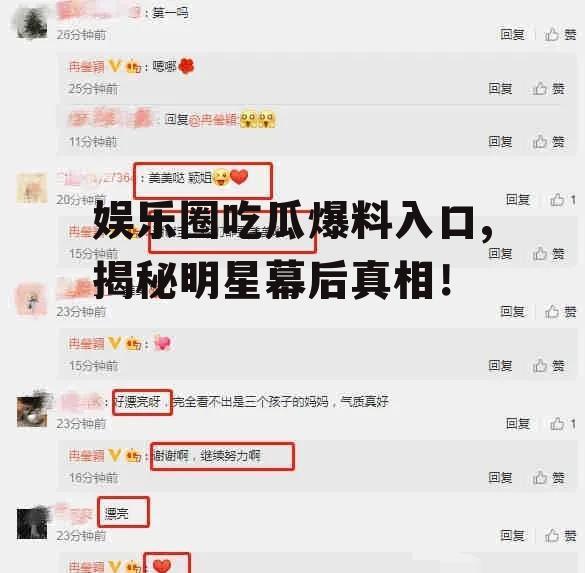Screen dimensions: 585x573
Task: Like the '好漂亮呀' comment about three kids
Action: [563, 424]
